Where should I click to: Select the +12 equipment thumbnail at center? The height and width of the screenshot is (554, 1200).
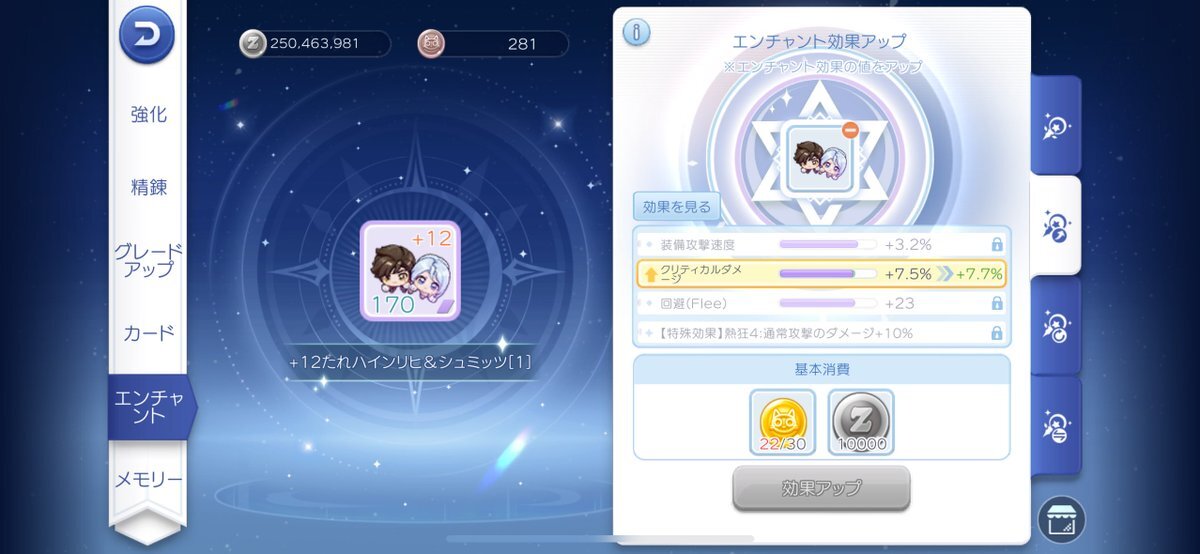(x=410, y=271)
